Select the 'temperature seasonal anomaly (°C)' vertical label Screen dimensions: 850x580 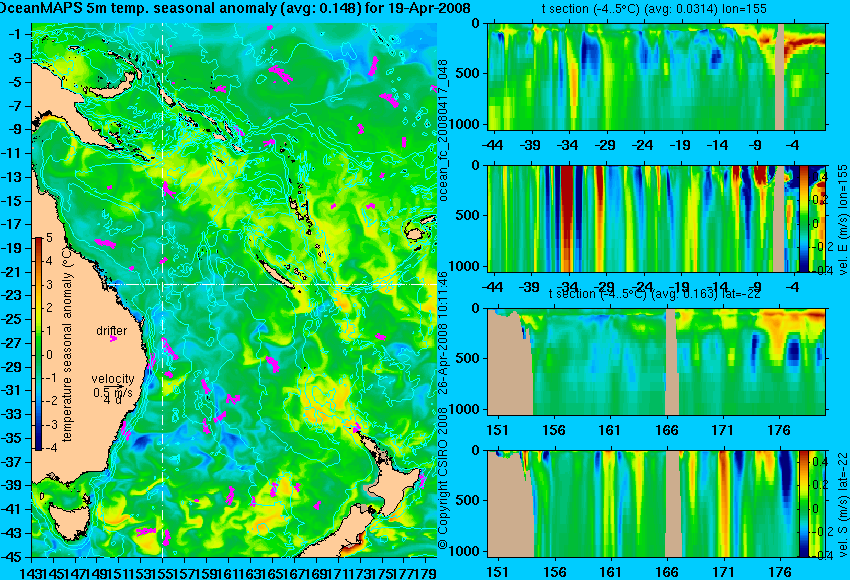click(67, 343)
